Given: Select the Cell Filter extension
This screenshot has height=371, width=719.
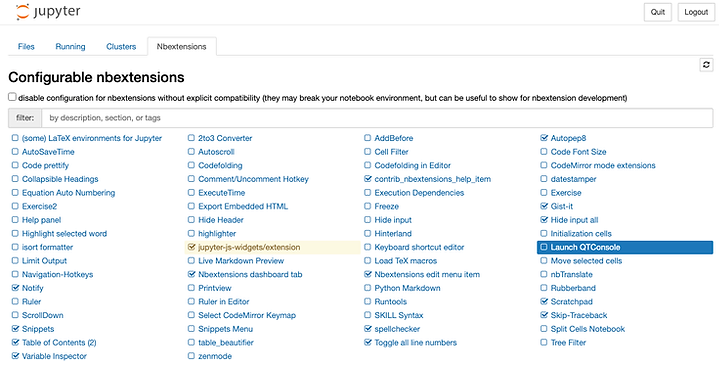Looking at the screenshot, I should [x=391, y=152].
